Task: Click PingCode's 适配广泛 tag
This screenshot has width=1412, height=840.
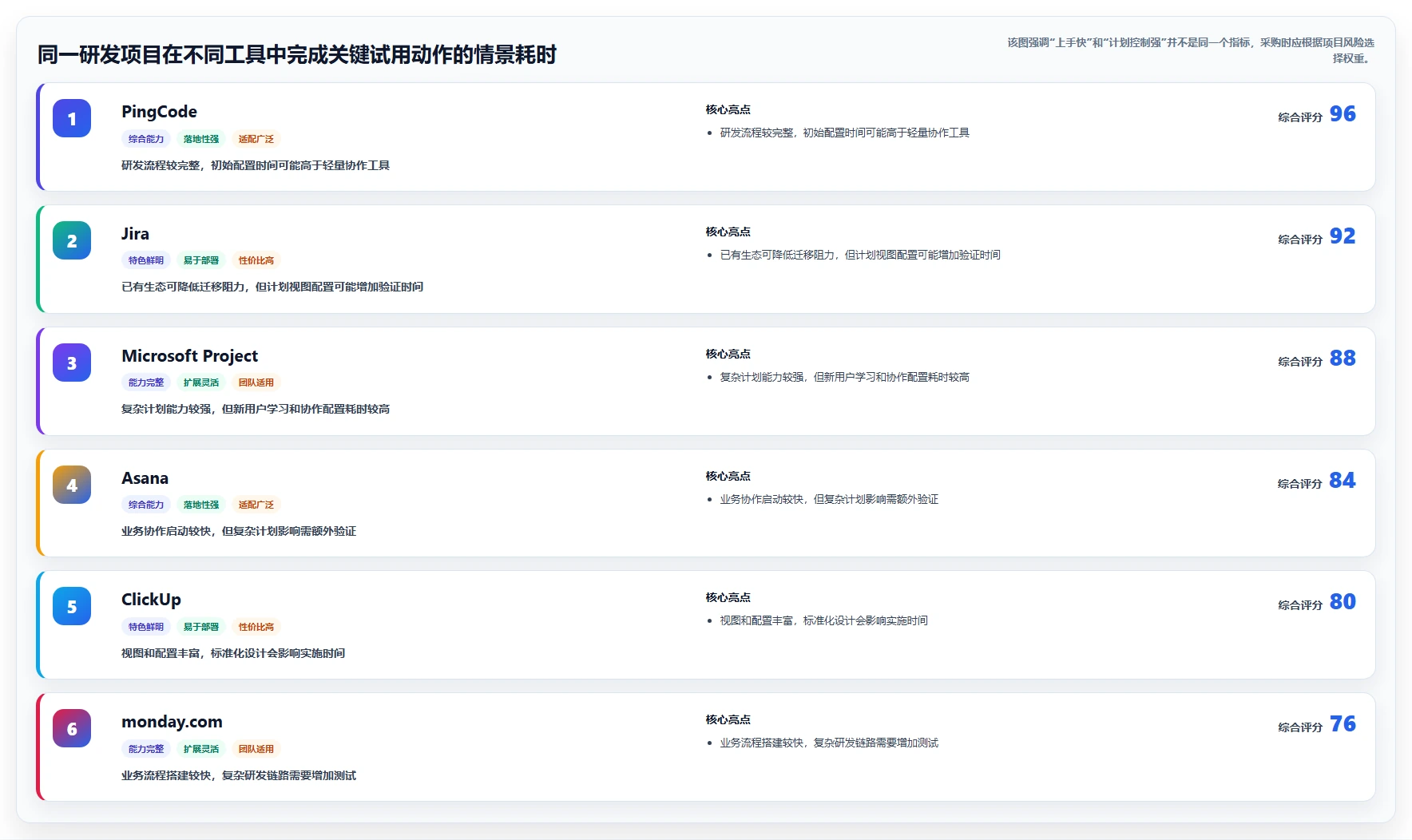Action: click(x=256, y=139)
